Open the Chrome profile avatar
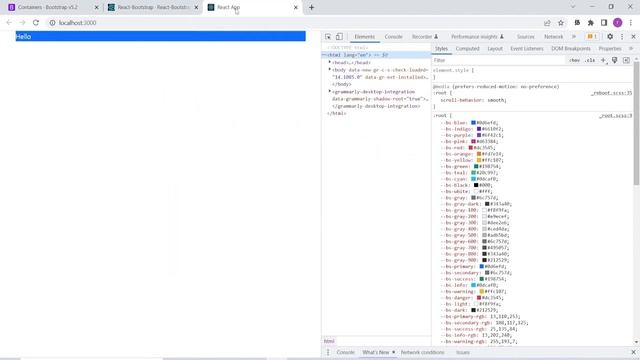640x360 pixels. coord(618,23)
